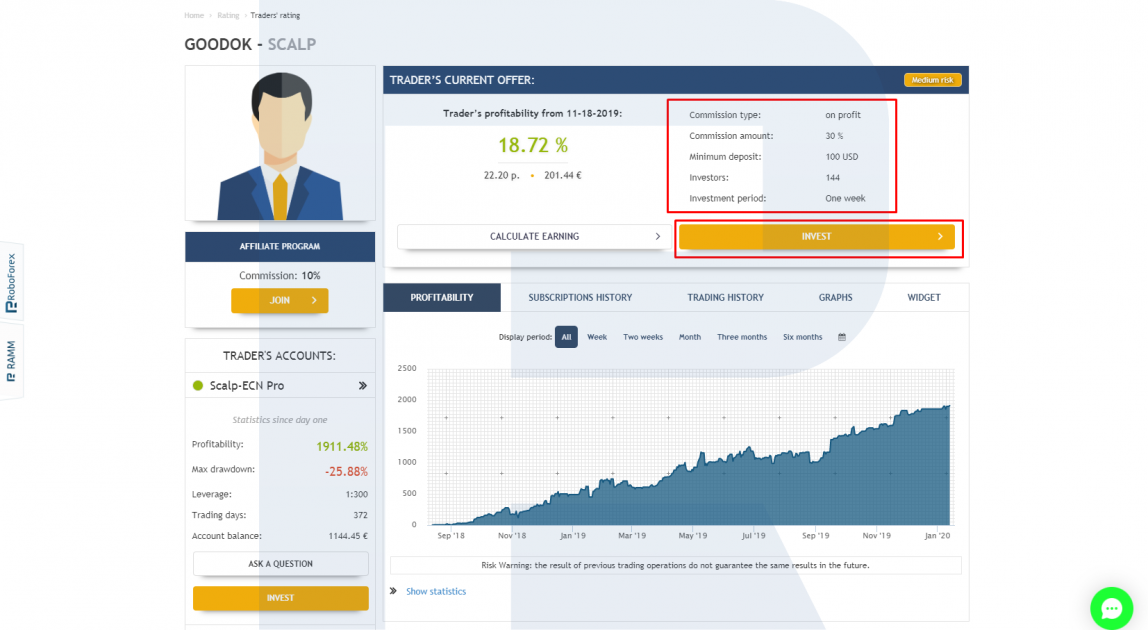Viewport: 1148px width, 630px height.
Task: Go to the Home breadcrumb link
Action: click(x=194, y=15)
